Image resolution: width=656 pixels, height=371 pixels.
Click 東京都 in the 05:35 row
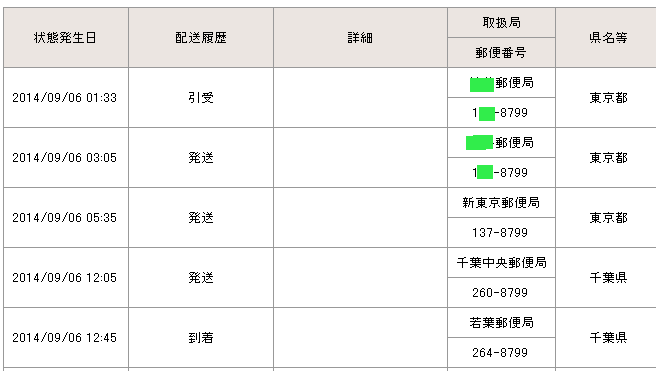tap(608, 217)
